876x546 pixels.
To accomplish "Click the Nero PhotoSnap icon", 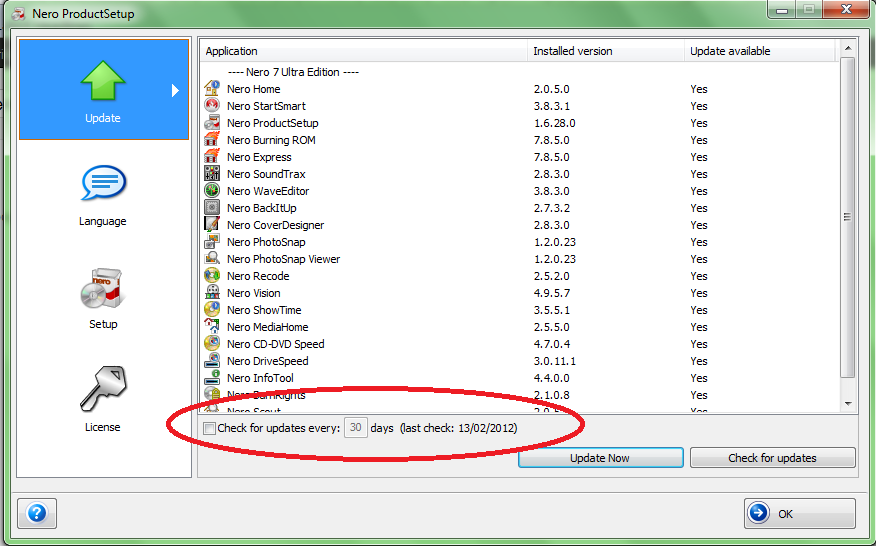I will click(212, 241).
